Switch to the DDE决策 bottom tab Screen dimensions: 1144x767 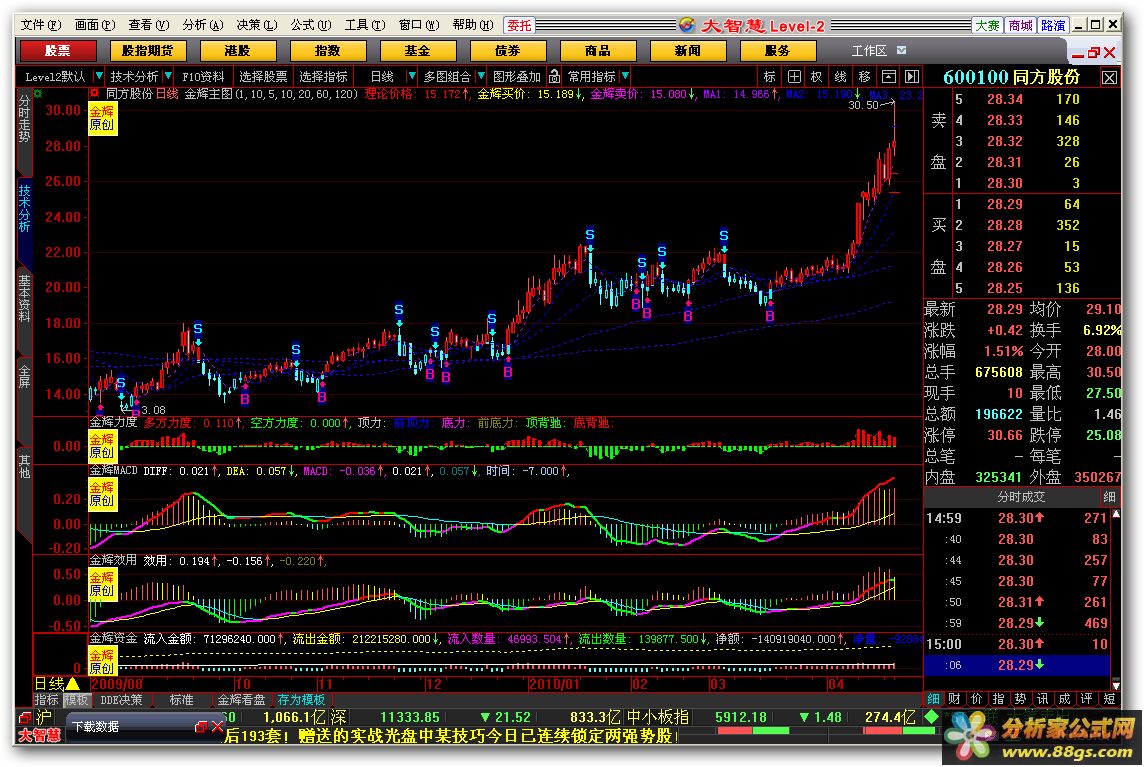[x=122, y=700]
